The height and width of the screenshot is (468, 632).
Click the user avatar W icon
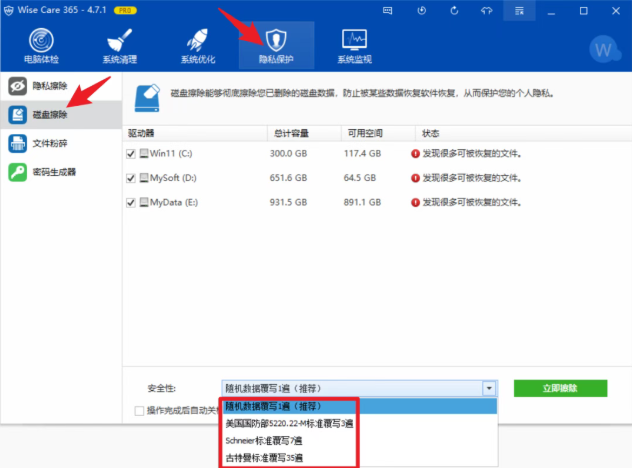(603, 48)
